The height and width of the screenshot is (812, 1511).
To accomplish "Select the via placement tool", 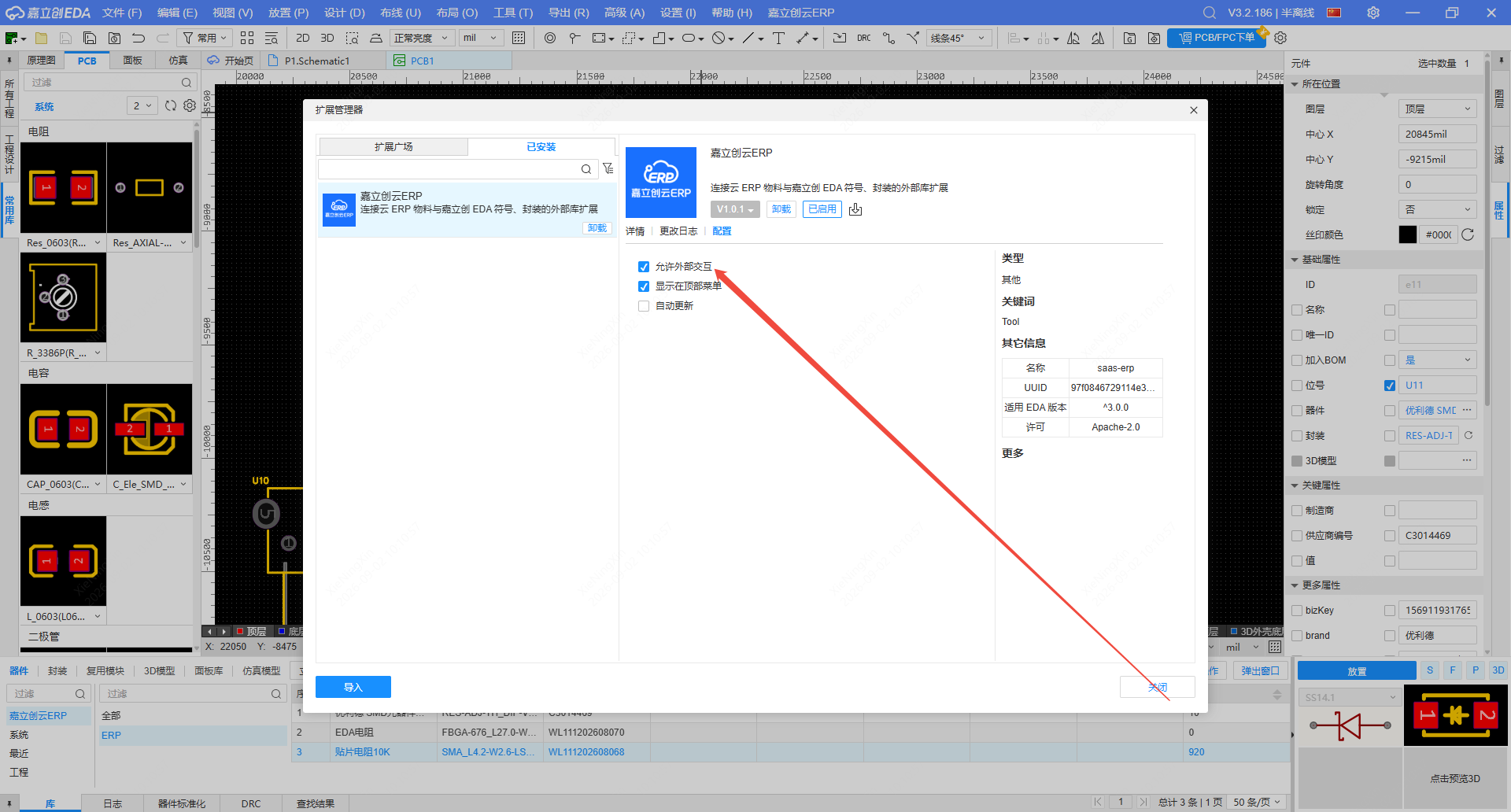I will click(x=550, y=38).
